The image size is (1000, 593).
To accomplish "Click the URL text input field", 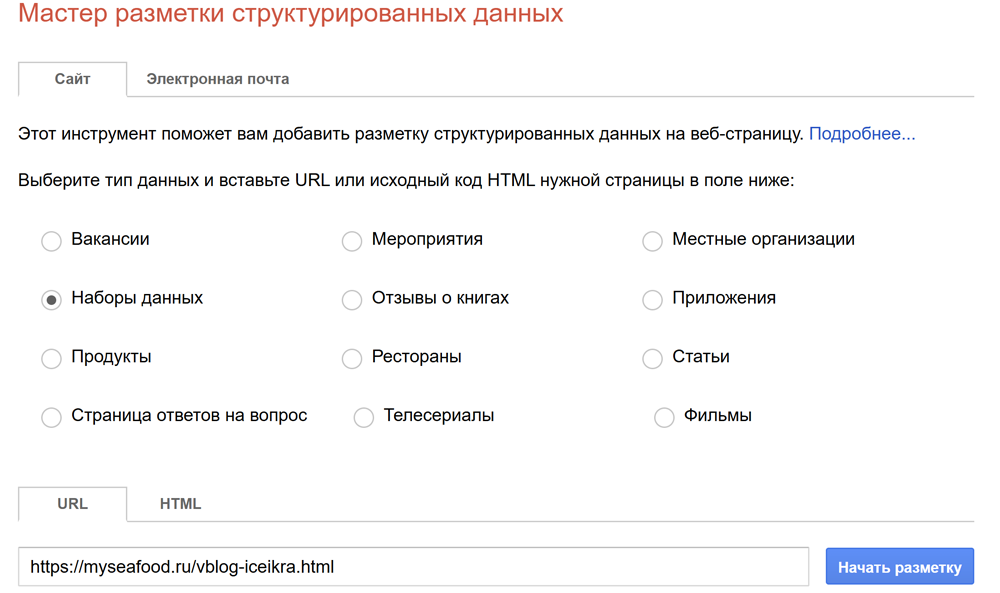I will pos(413,567).
